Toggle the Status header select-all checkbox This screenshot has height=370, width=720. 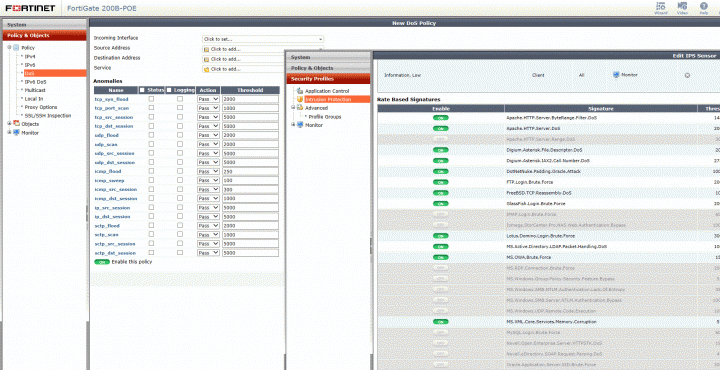[x=142, y=90]
